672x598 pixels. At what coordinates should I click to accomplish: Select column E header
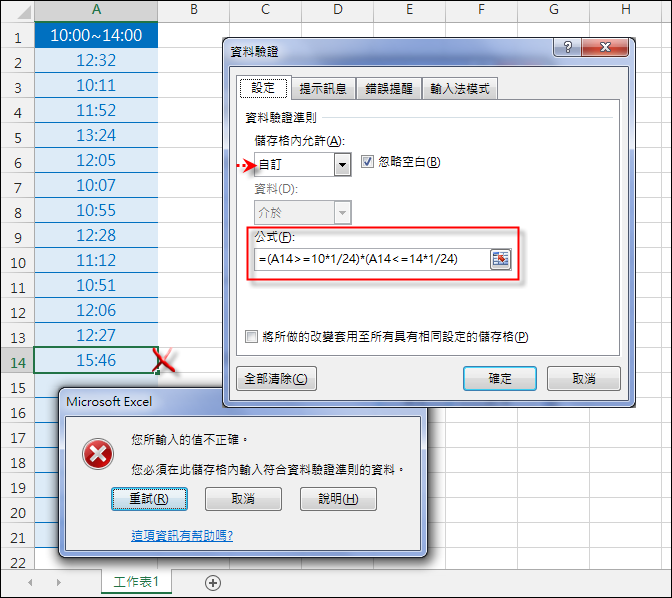pos(409,10)
